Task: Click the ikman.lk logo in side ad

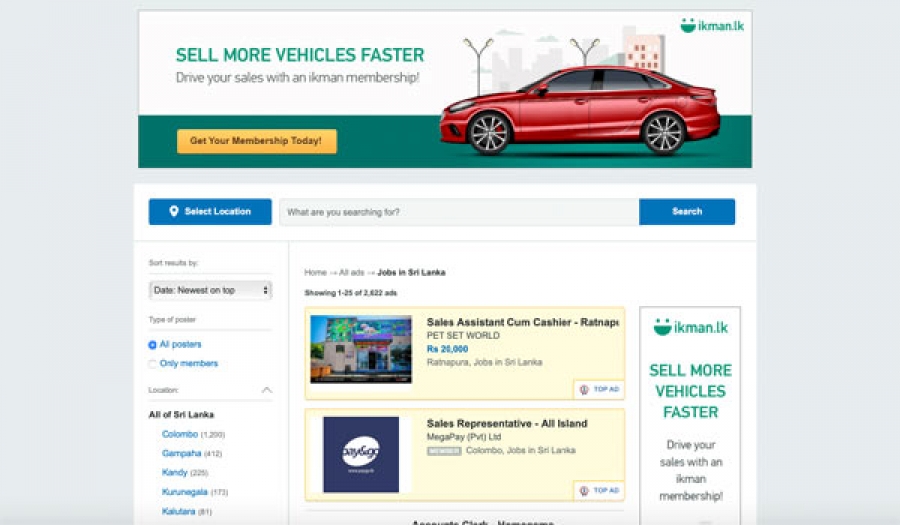Action: (x=690, y=327)
